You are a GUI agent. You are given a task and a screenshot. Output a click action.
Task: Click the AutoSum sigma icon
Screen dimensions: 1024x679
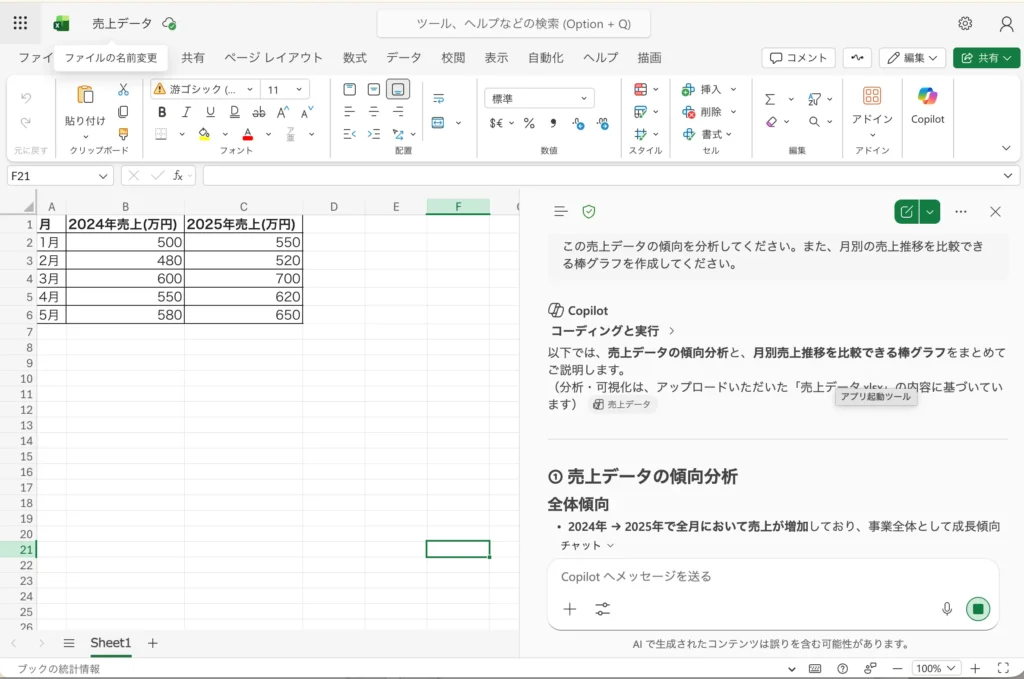point(771,99)
